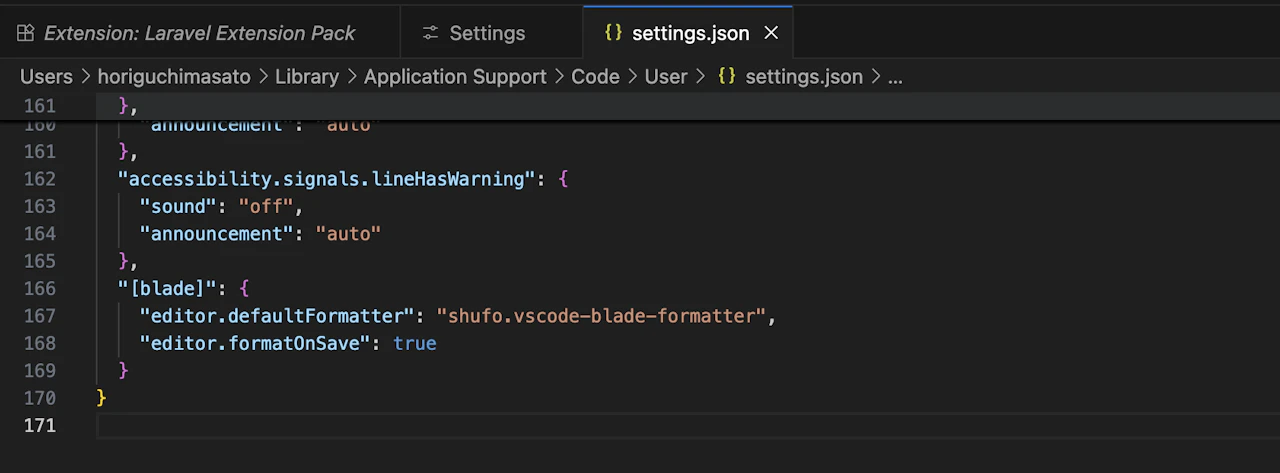
Task: Select the settings.json editor tab
Action: click(x=688, y=33)
